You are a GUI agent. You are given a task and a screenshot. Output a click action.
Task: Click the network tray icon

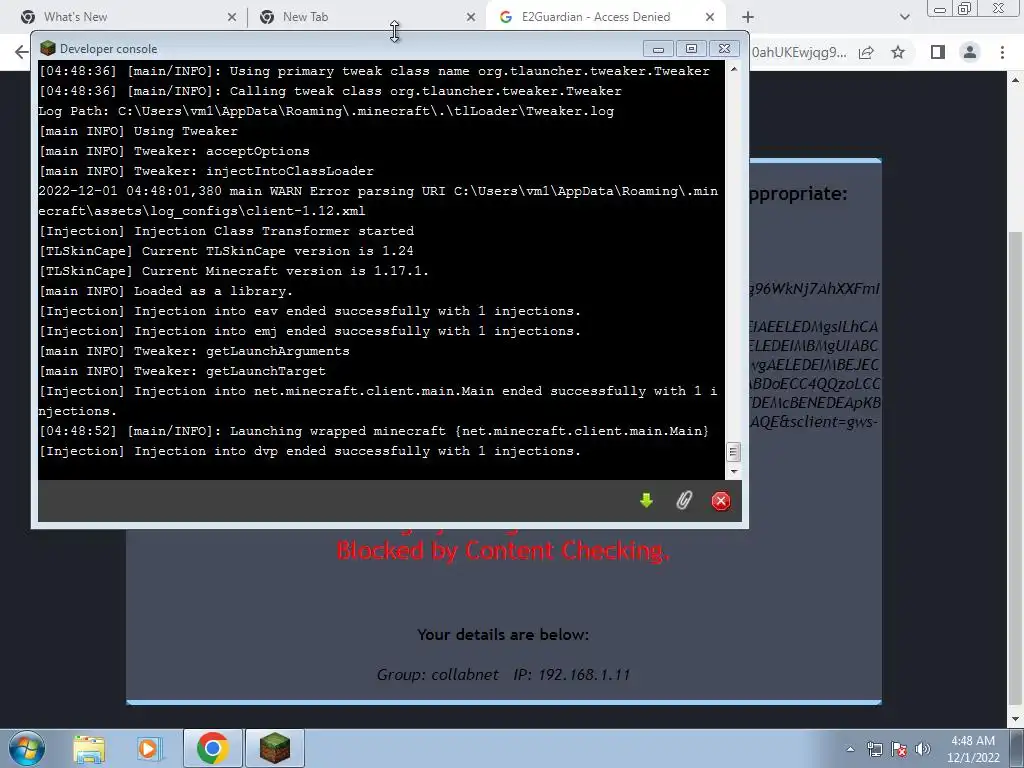coord(874,749)
